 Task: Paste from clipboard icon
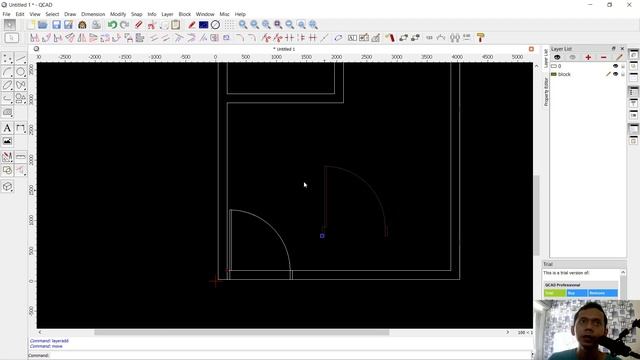tap(176, 25)
